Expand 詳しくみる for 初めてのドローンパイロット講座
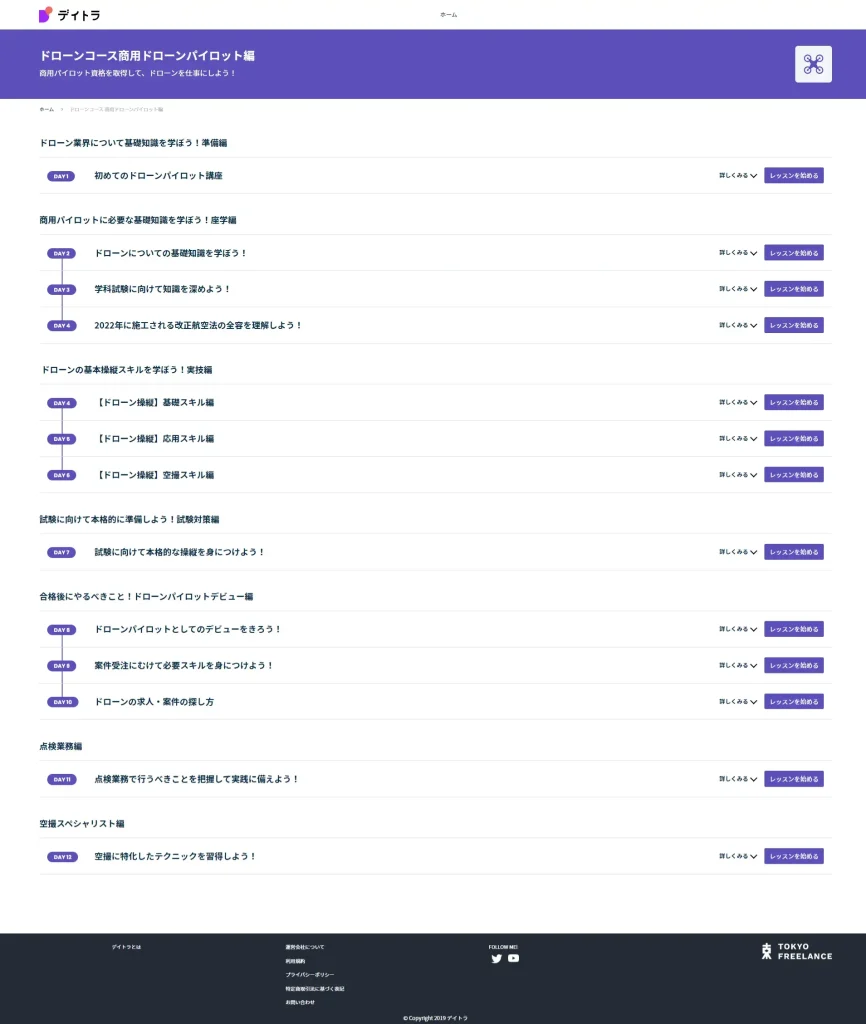Viewport: 866px width, 1024px height. coord(737,176)
